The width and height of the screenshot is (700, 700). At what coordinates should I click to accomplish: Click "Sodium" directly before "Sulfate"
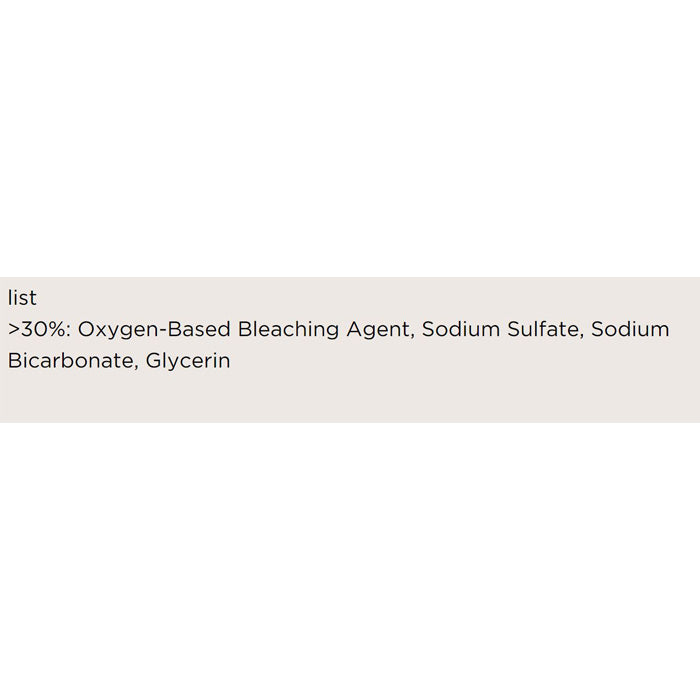458,330
